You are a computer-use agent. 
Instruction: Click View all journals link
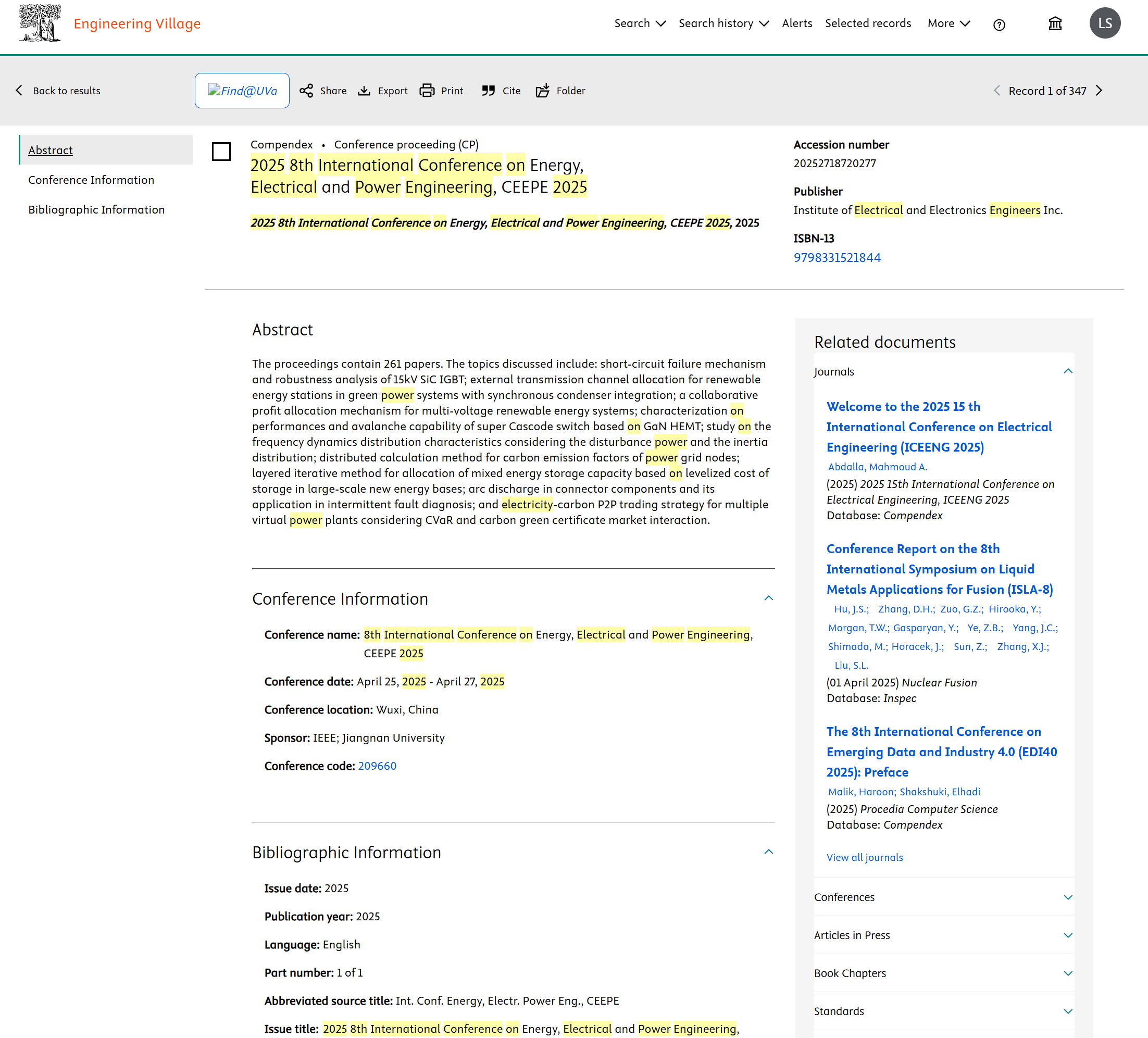tap(865, 857)
